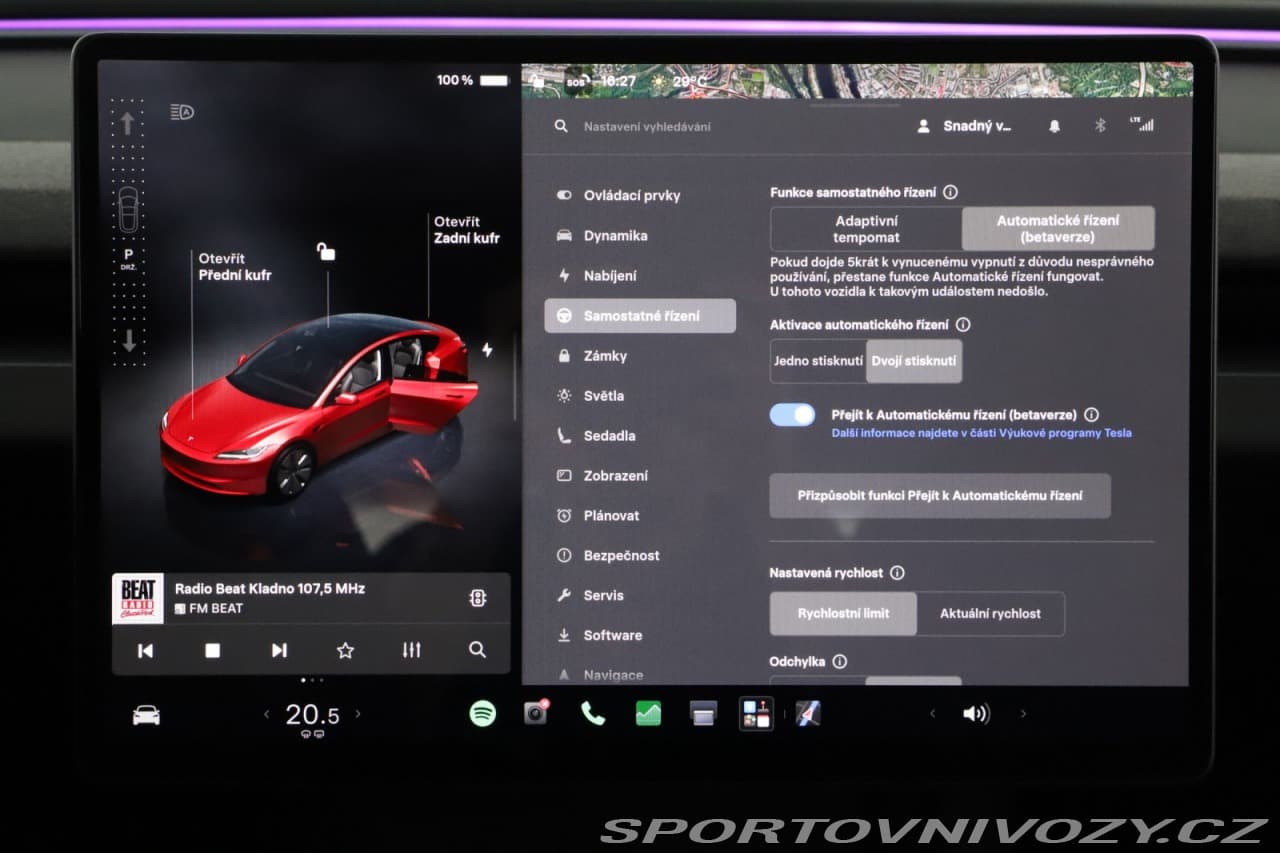Image resolution: width=1280 pixels, height=853 pixels.
Task: Show info for Aktivace automatického řízení
Action: (963, 325)
